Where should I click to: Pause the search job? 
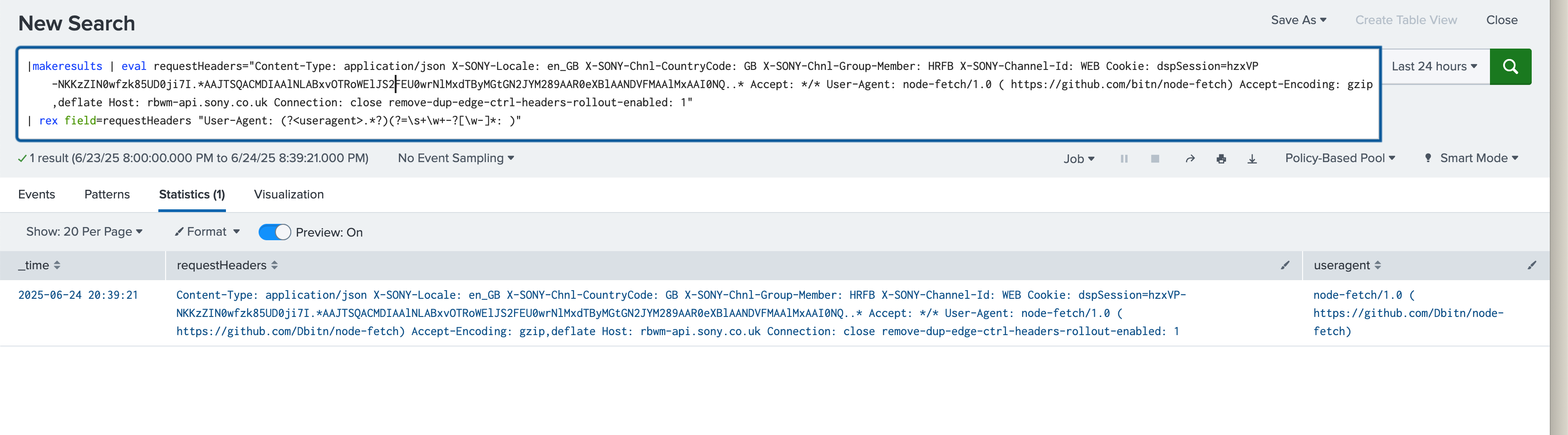pos(1124,158)
